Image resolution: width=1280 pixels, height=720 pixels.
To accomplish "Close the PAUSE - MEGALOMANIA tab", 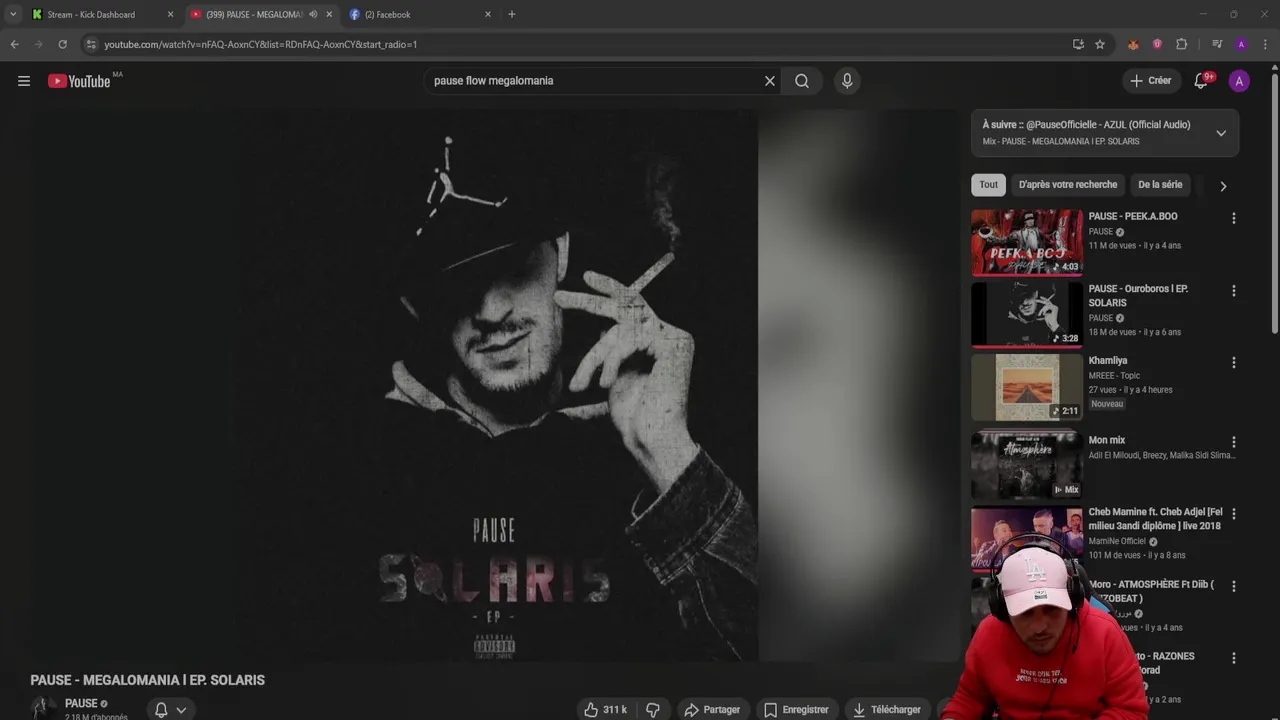I will pos(329,15).
